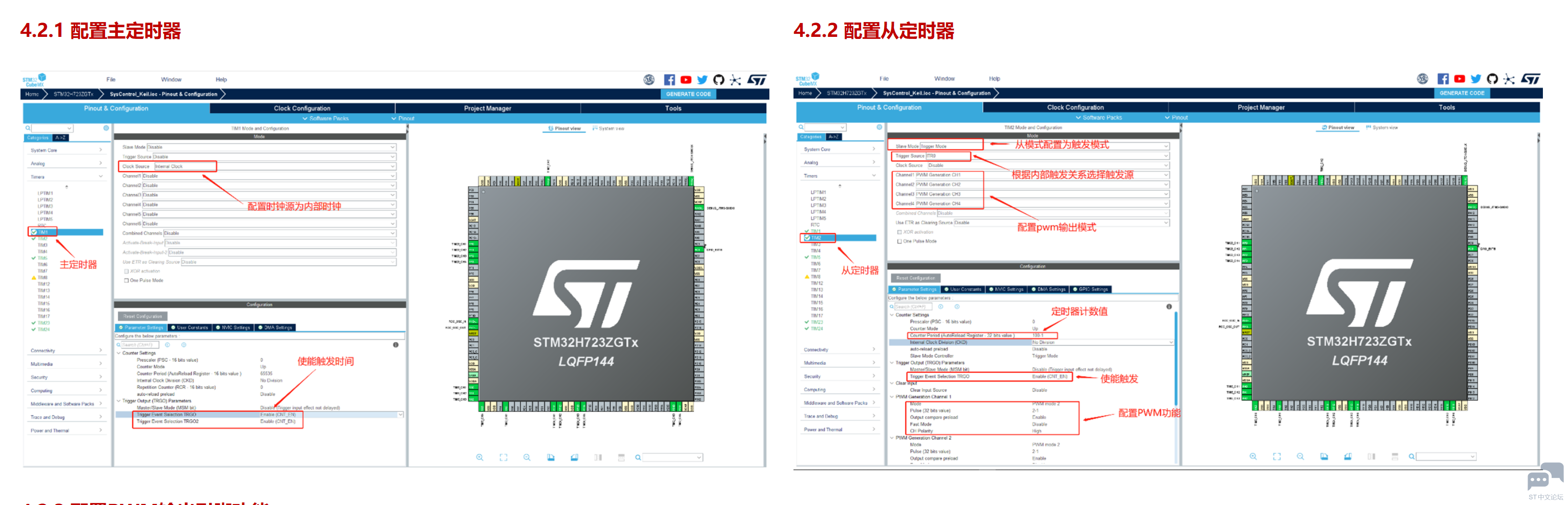The image size is (1568, 505).
Task: Switch to Clock Configuration tab in left screenshot
Action: point(302,108)
